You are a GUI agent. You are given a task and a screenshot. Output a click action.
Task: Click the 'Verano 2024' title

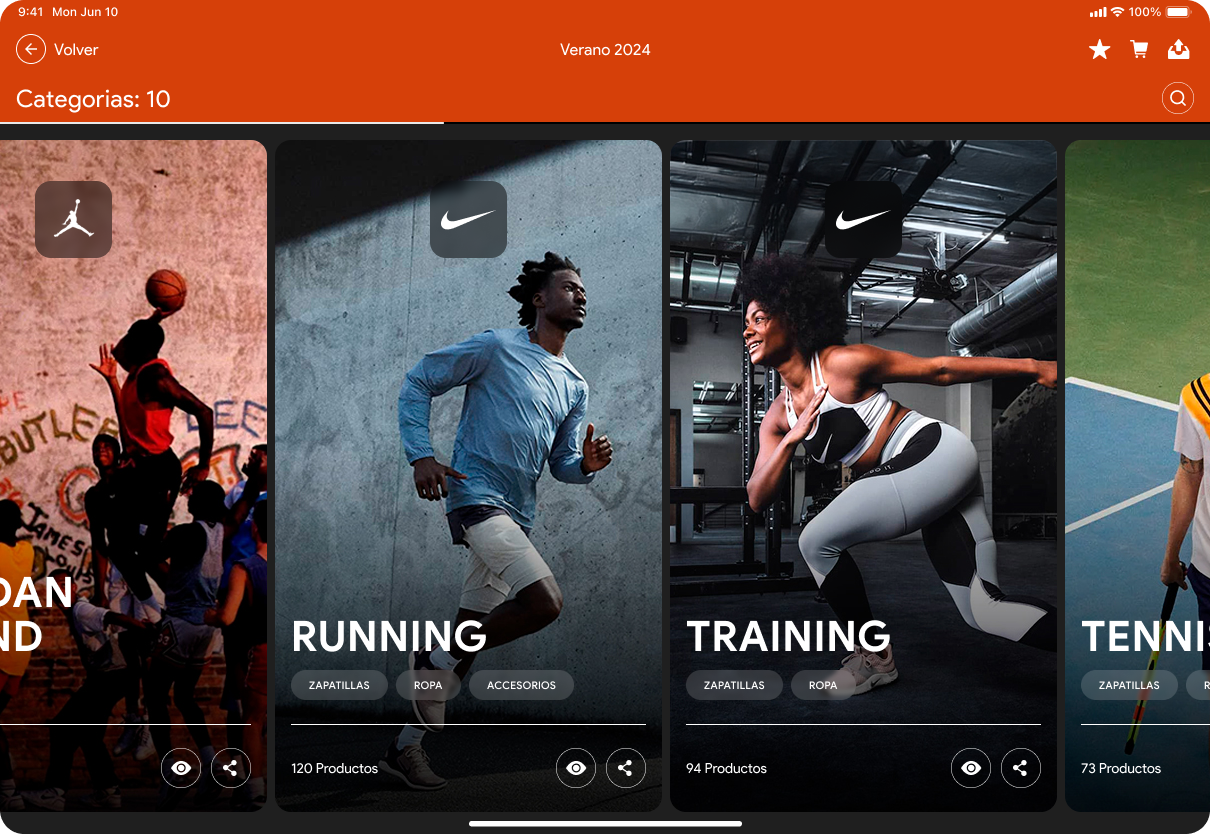(605, 49)
